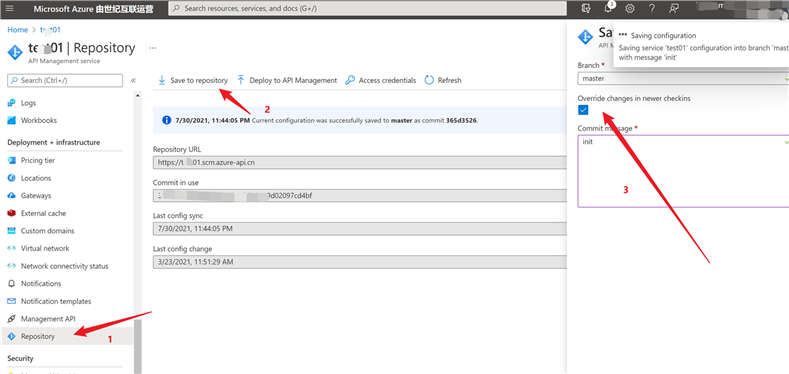Open the notifications bell icon
789x374 pixels.
point(608,8)
